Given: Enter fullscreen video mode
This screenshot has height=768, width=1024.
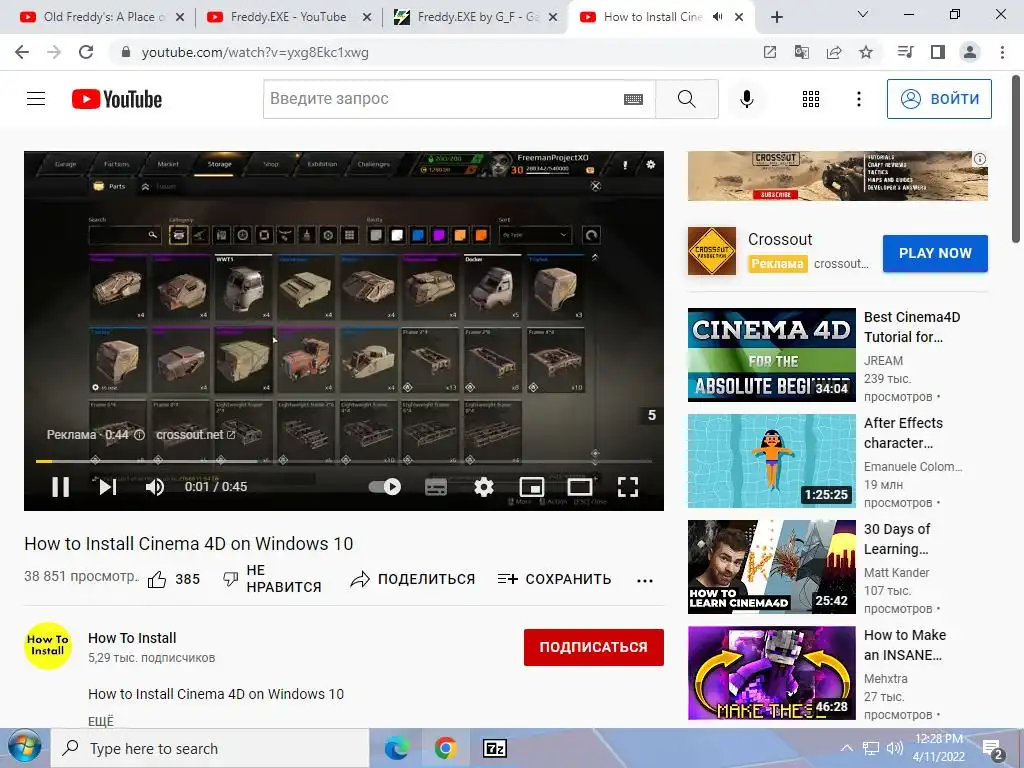Looking at the screenshot, I should tap(628, 487).
